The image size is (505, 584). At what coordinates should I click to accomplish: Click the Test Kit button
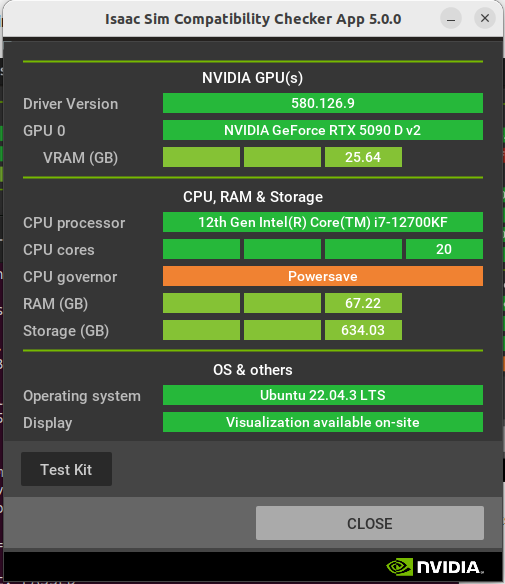tap(66, 469)
